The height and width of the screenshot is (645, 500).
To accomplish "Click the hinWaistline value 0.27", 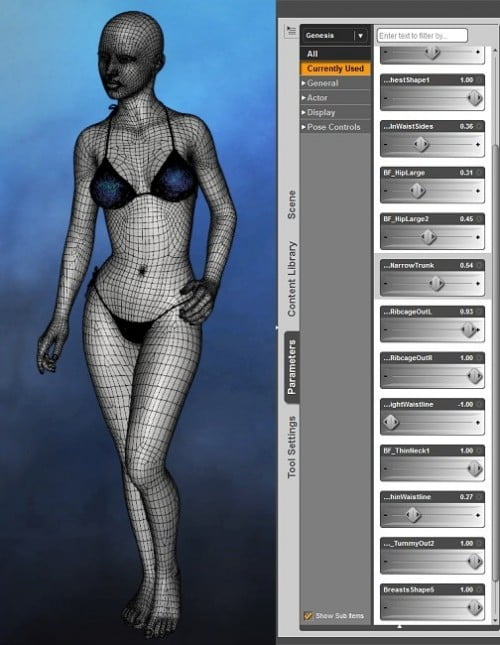I will [466, 497].
